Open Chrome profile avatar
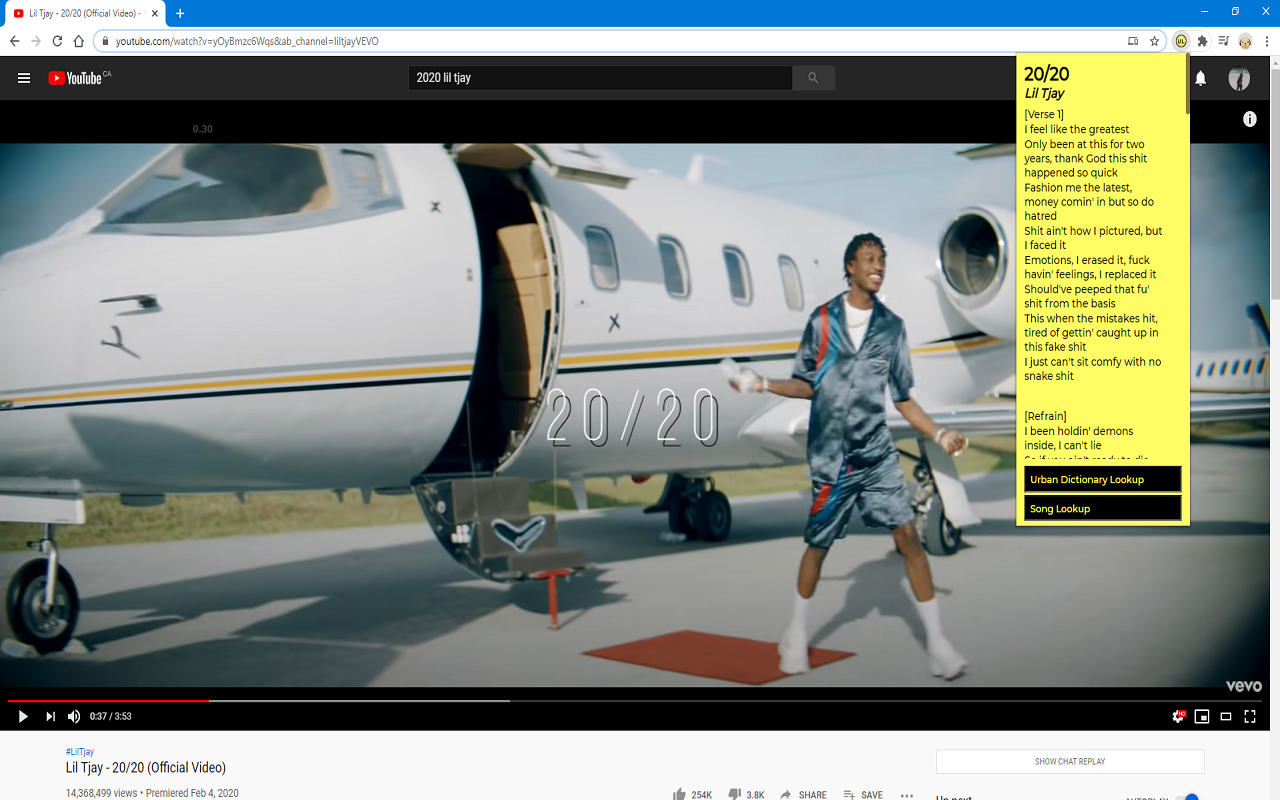The height and width of the screenshot is (800, 1280). pyautogui.click(x=1245, y=41)
